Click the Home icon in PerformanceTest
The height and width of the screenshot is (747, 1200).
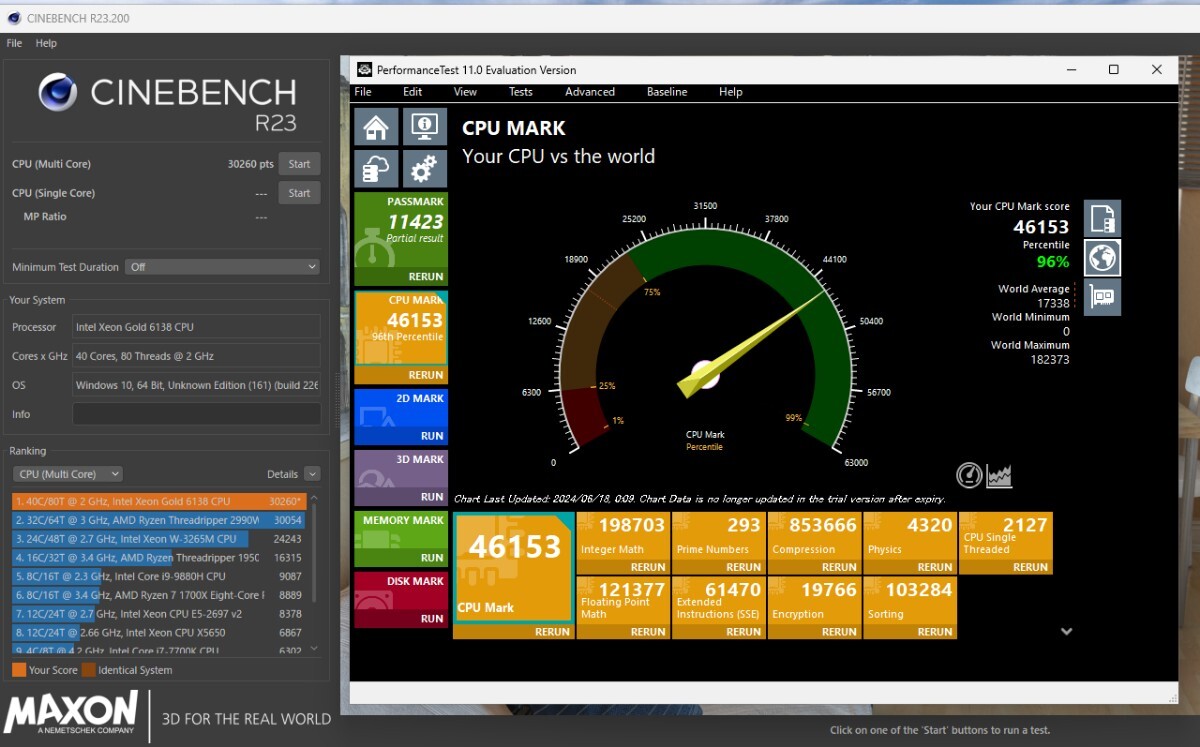[x=376, y=127]
